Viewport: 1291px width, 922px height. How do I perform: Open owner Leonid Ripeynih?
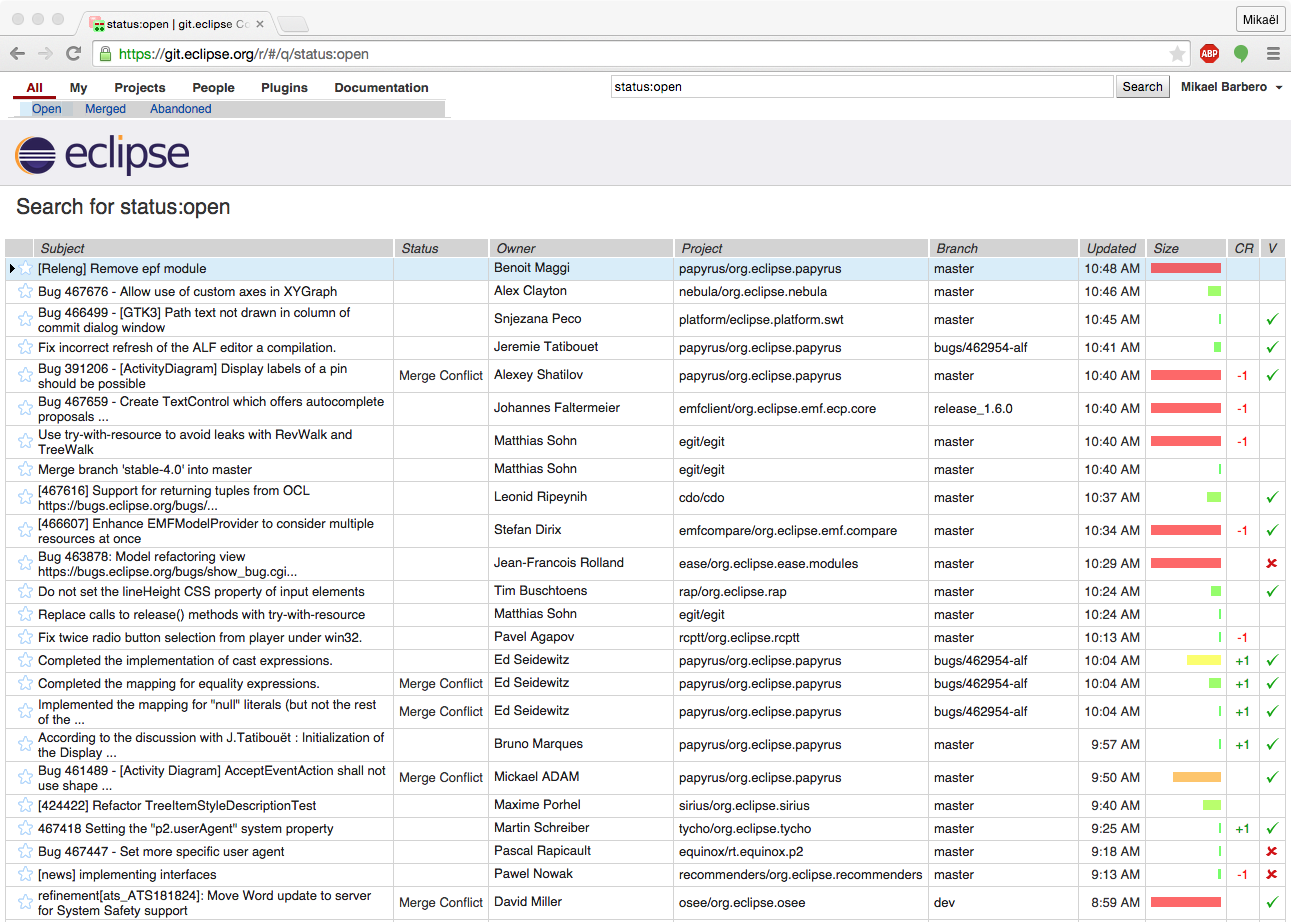click(x=540, y=496)
